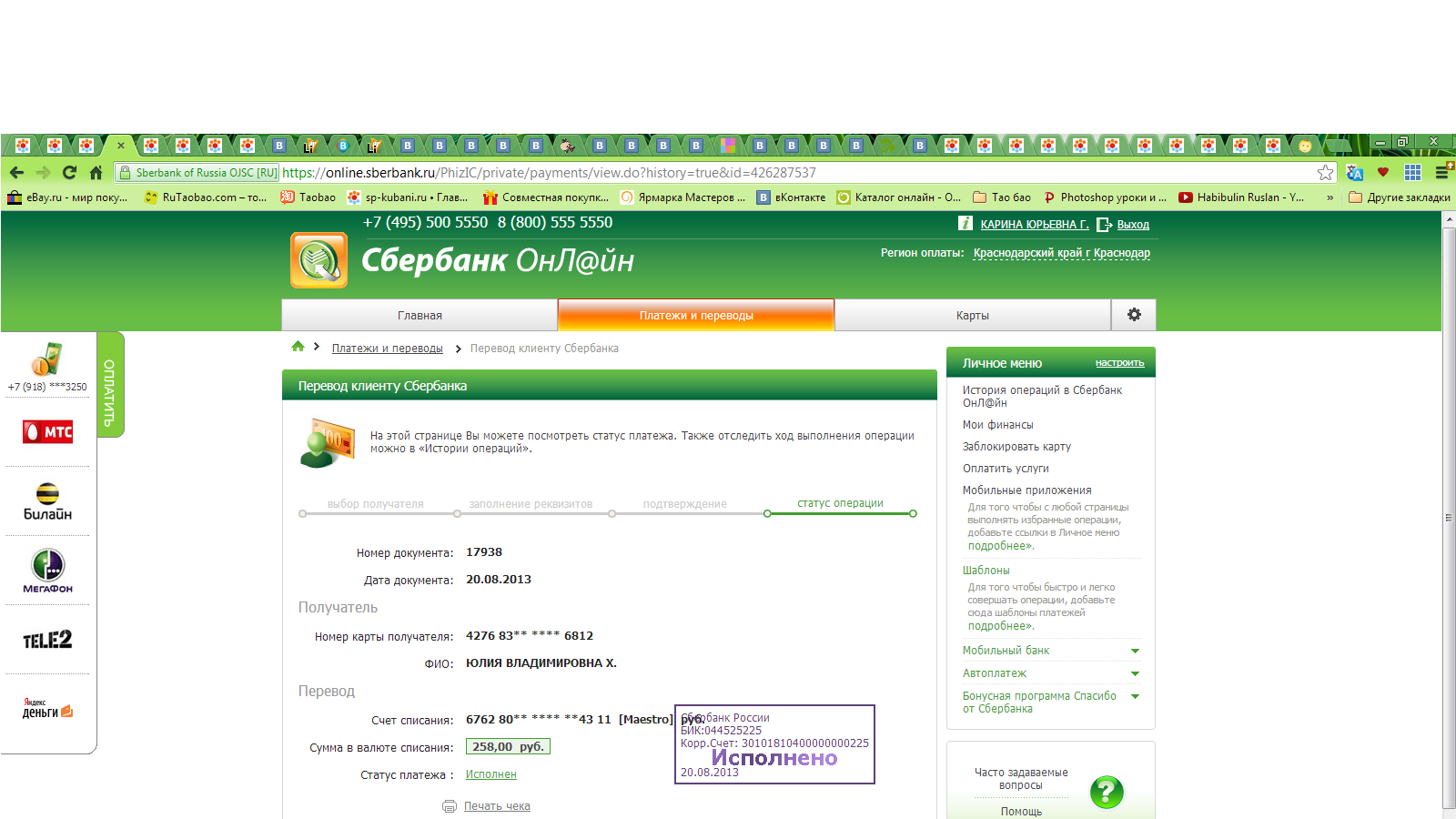The width and height of the screenshot is (1456, 819).
Task: Click document number 17938
Action: tap(484, 552)
